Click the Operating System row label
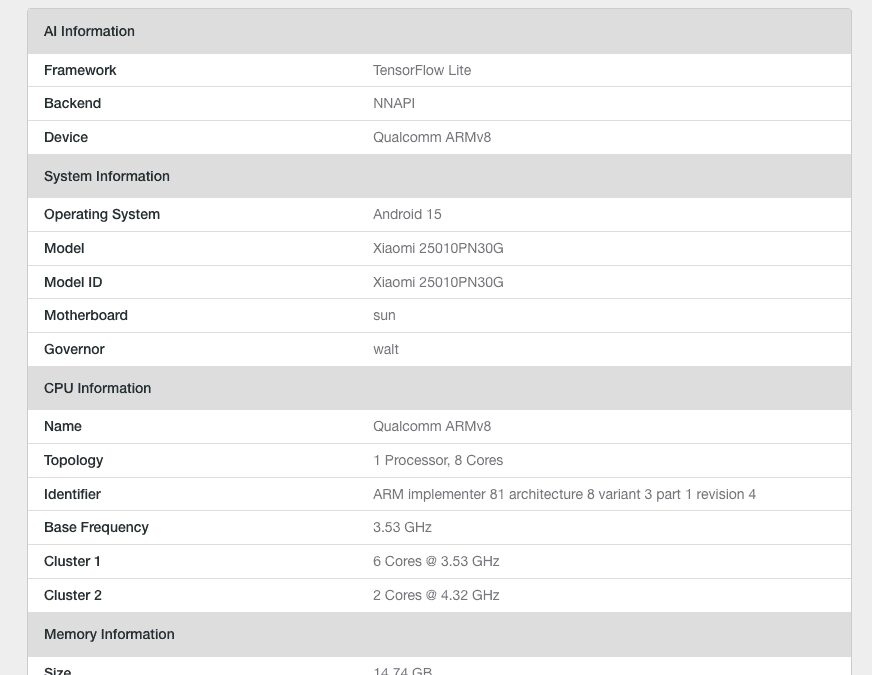872x675 pixels. (x=102, y=214)
